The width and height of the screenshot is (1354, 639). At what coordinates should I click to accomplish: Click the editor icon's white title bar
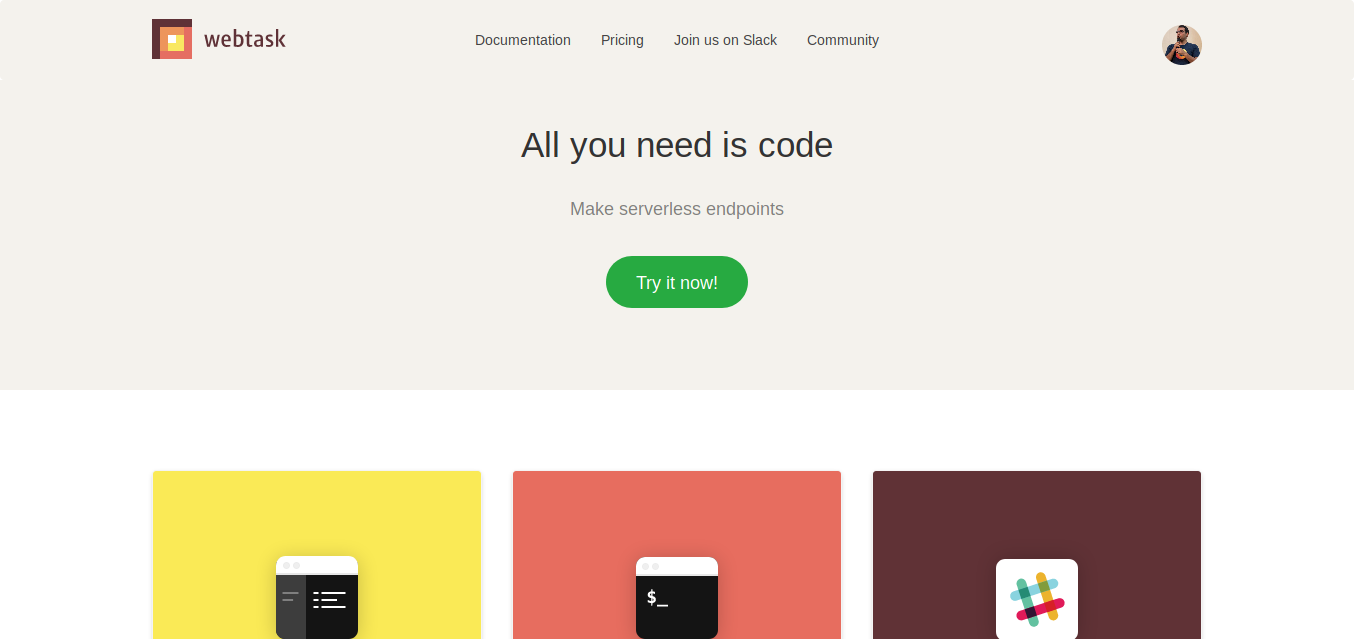[317, 565]
